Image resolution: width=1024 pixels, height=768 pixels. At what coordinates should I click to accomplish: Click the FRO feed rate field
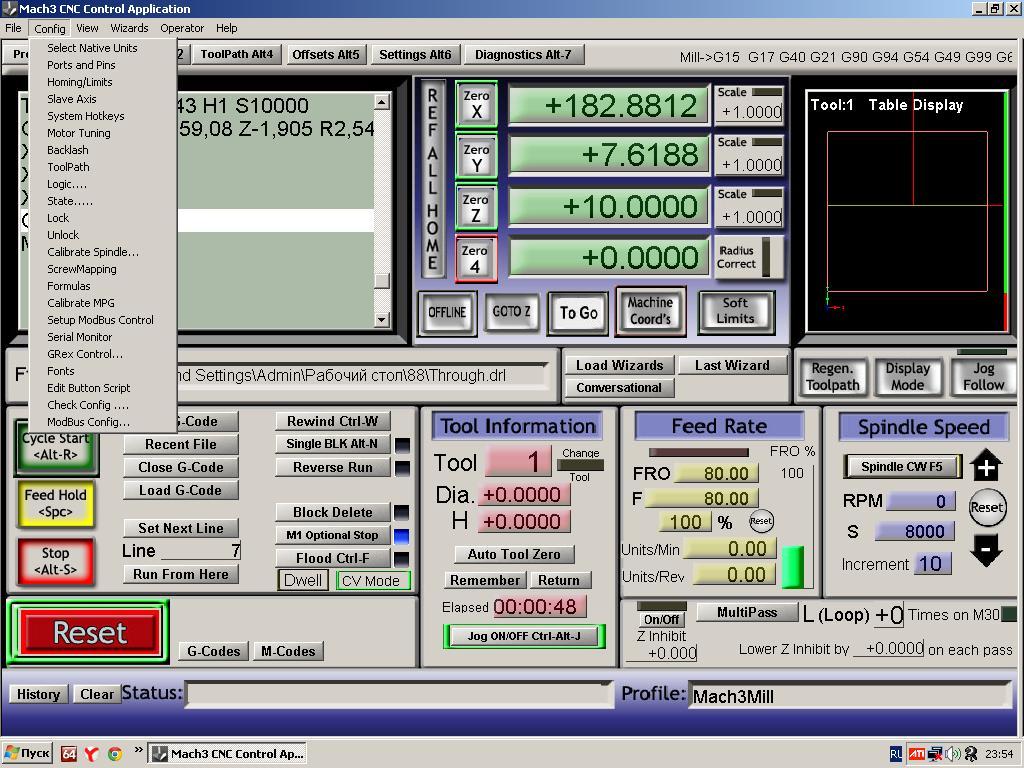coord(716,473)
